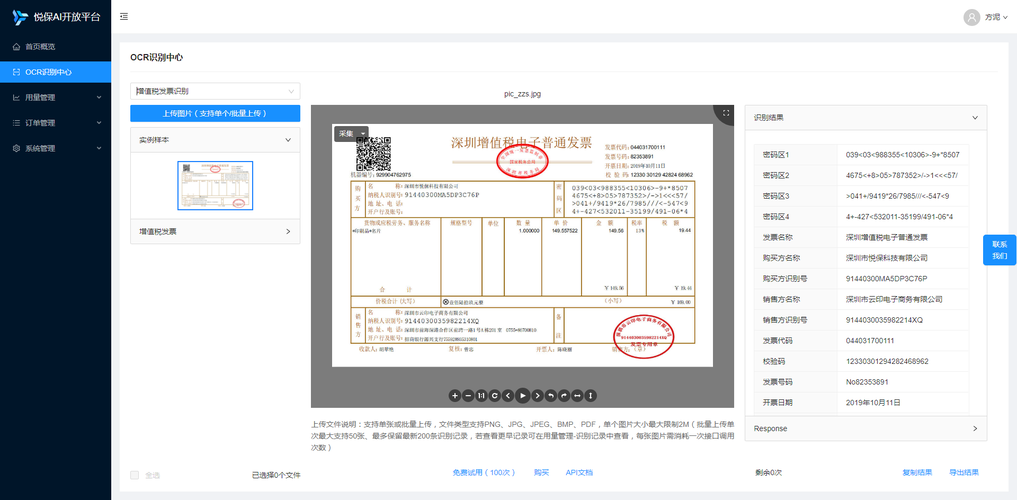The width and height of the screenshot is (1017, 500).
Task: Rotate the image right
Action: coord(564,395)
